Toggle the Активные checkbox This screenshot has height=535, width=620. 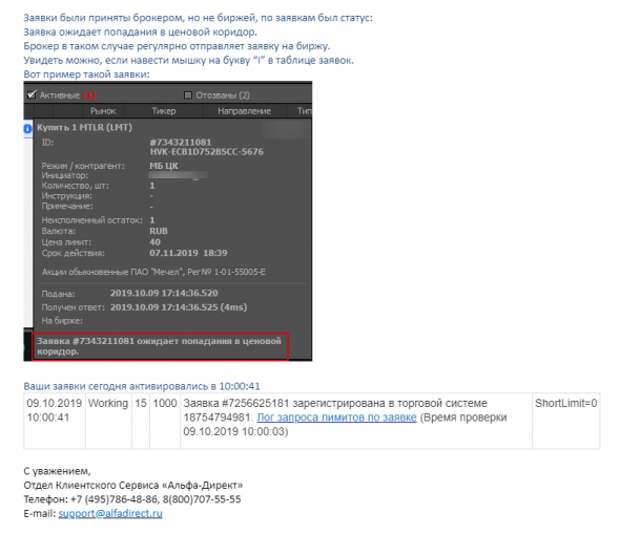(32, 95)
